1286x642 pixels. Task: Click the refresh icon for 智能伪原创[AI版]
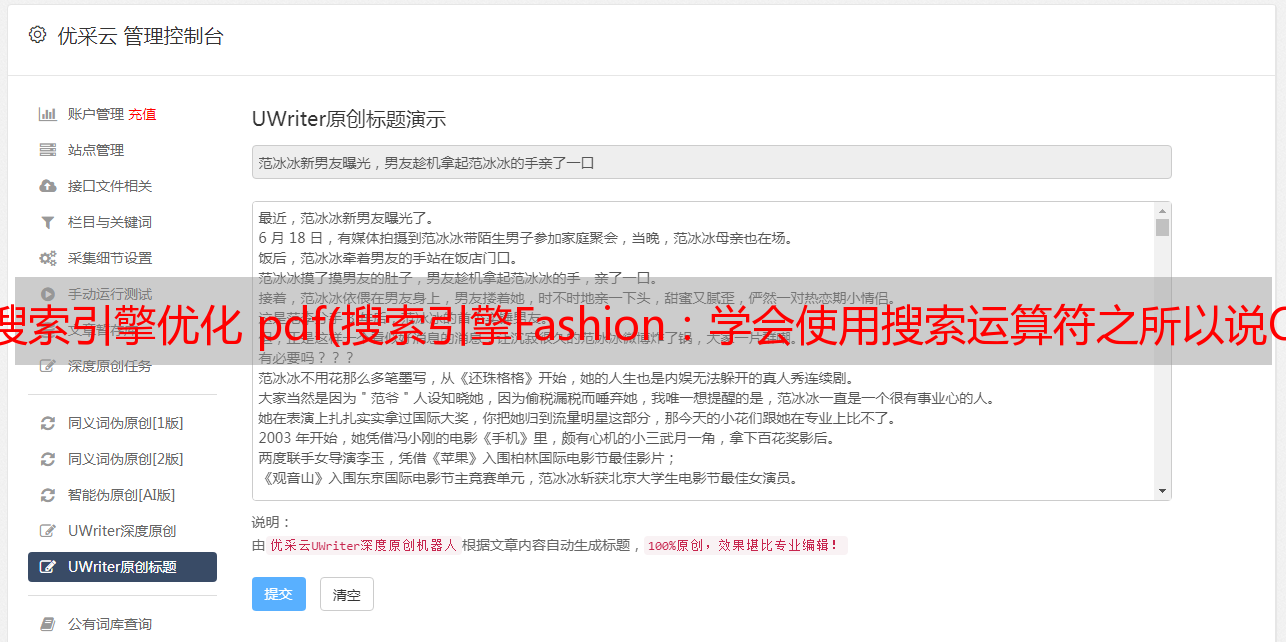[47, 495]
